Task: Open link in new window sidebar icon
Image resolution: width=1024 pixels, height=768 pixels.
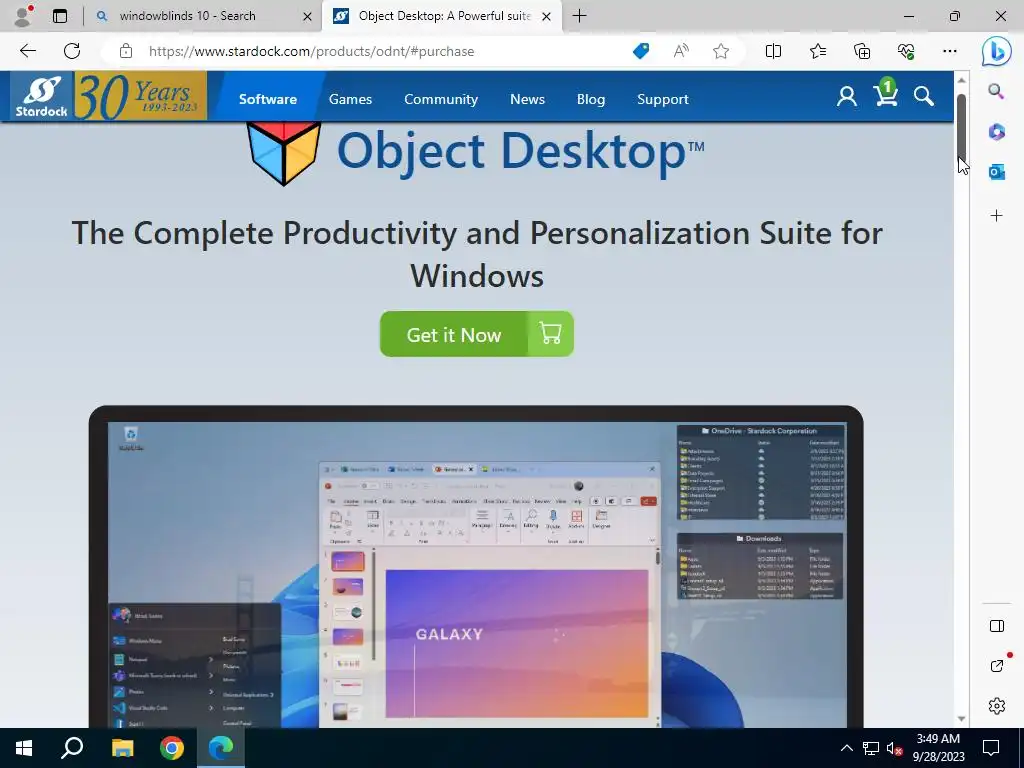Action: pos(996,666)
